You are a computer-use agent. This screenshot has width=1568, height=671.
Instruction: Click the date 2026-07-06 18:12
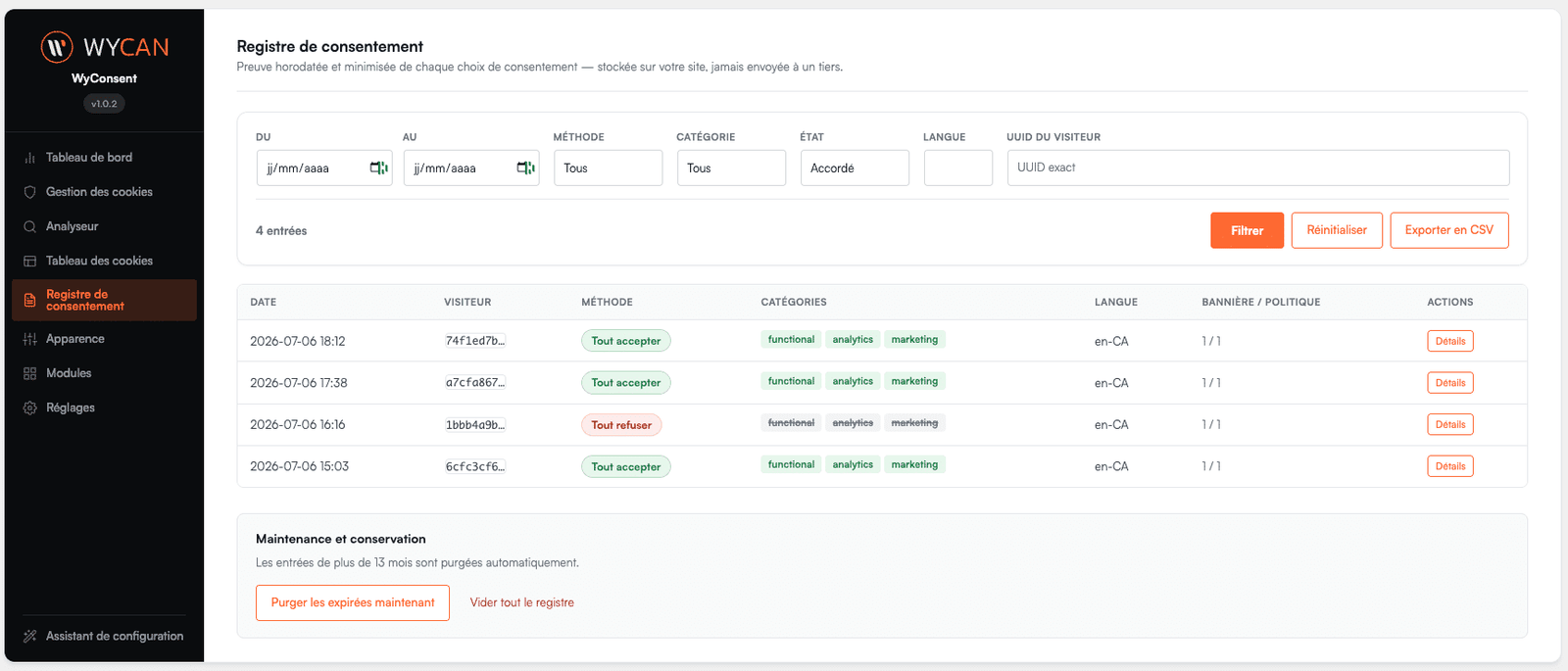(298, 341)
